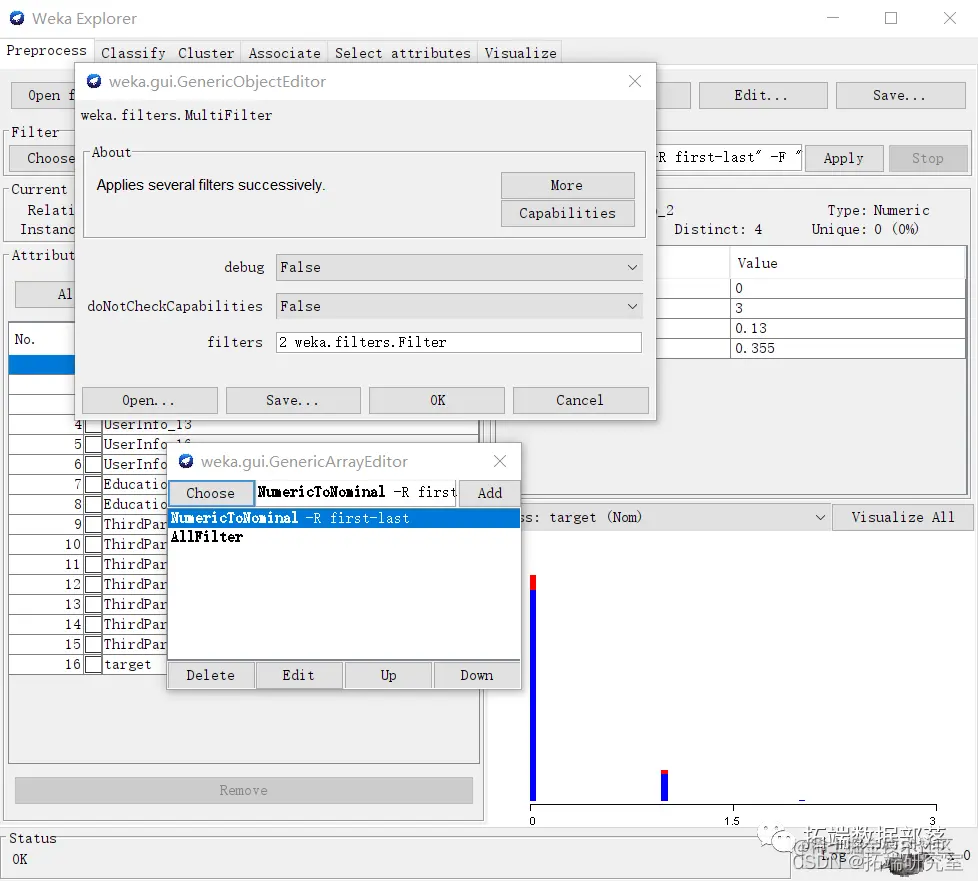The width and height of the screenshot is (978, 881).
Task: Check the attribute 6 checkbox
Action: coord(93,465)
